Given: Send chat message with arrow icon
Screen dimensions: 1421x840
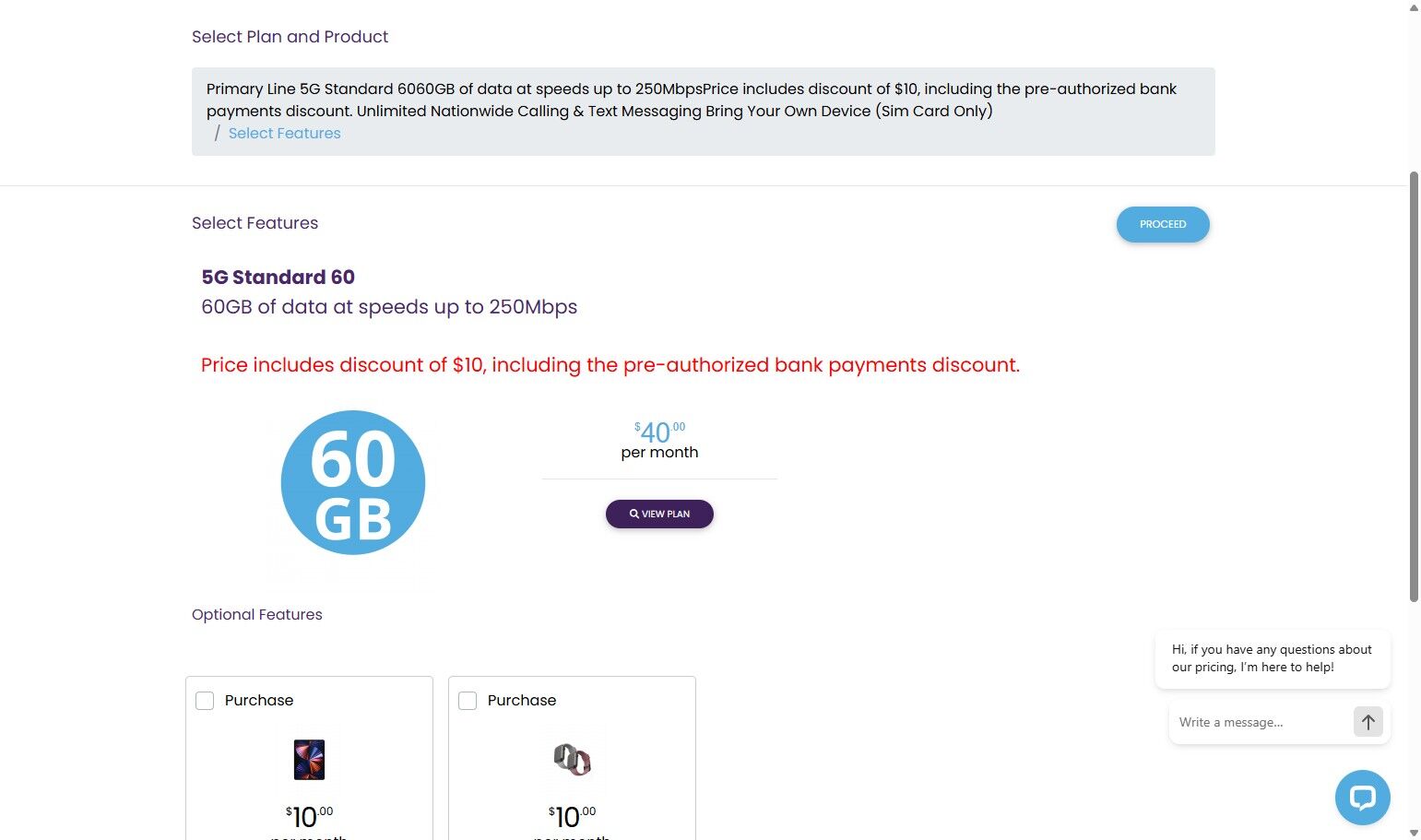Looking at the screenshot, I should 1368,722.
